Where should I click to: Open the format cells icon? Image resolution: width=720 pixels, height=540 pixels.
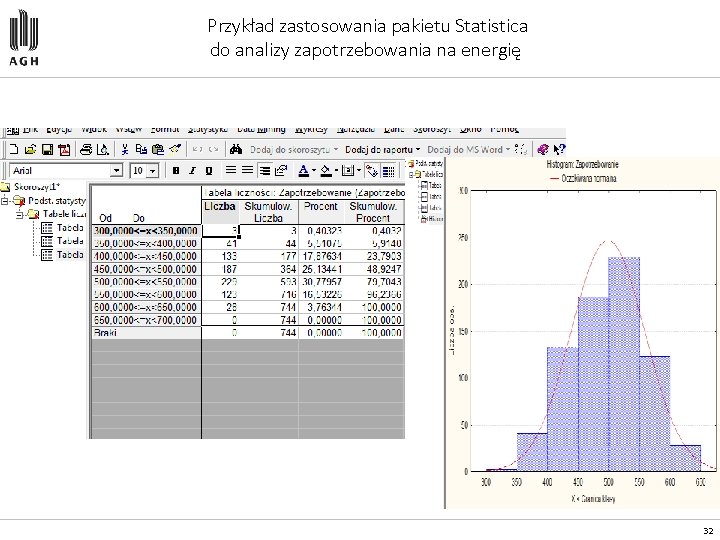(x=281, y=171)
